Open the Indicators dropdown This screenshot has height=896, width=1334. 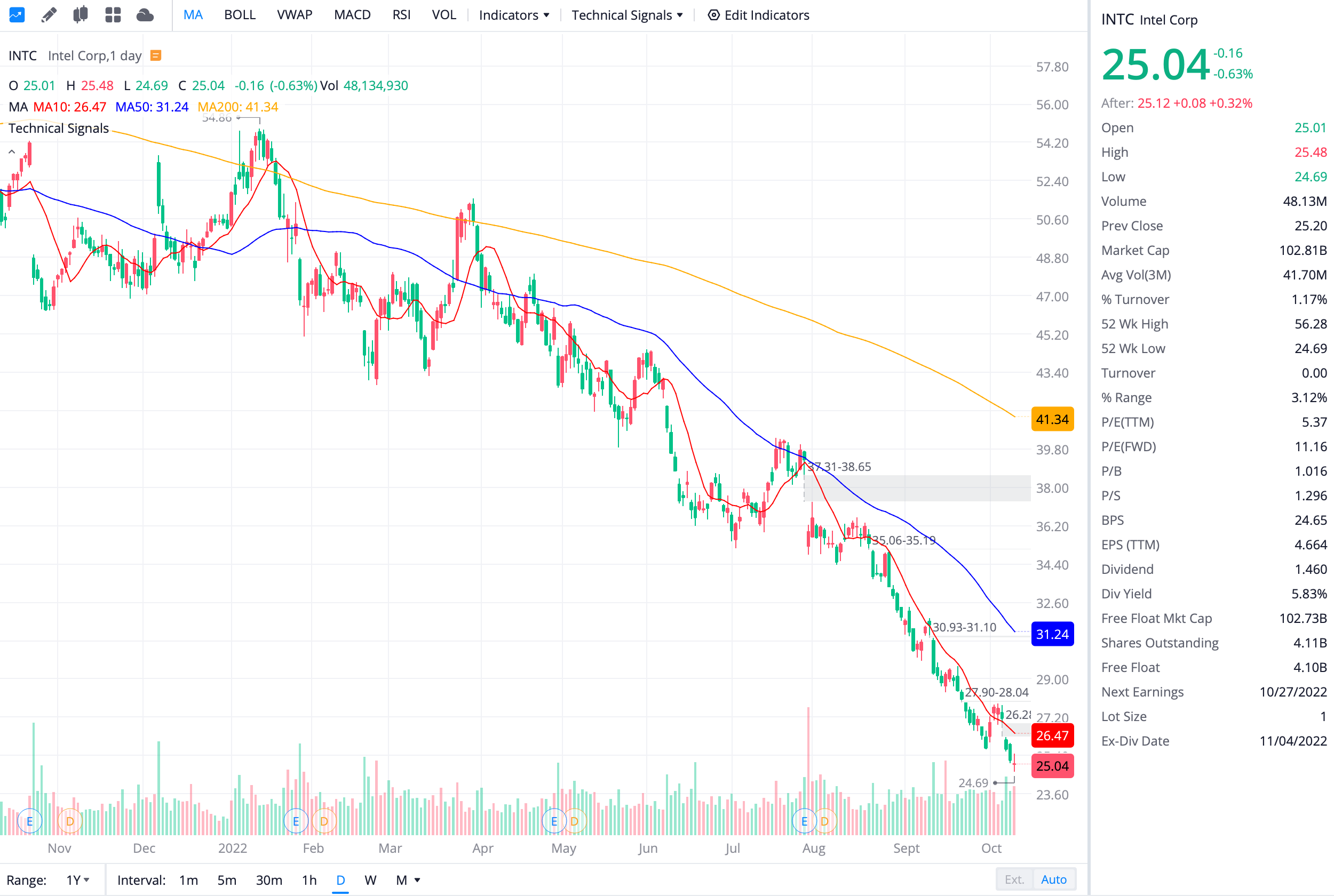(514, 15)
